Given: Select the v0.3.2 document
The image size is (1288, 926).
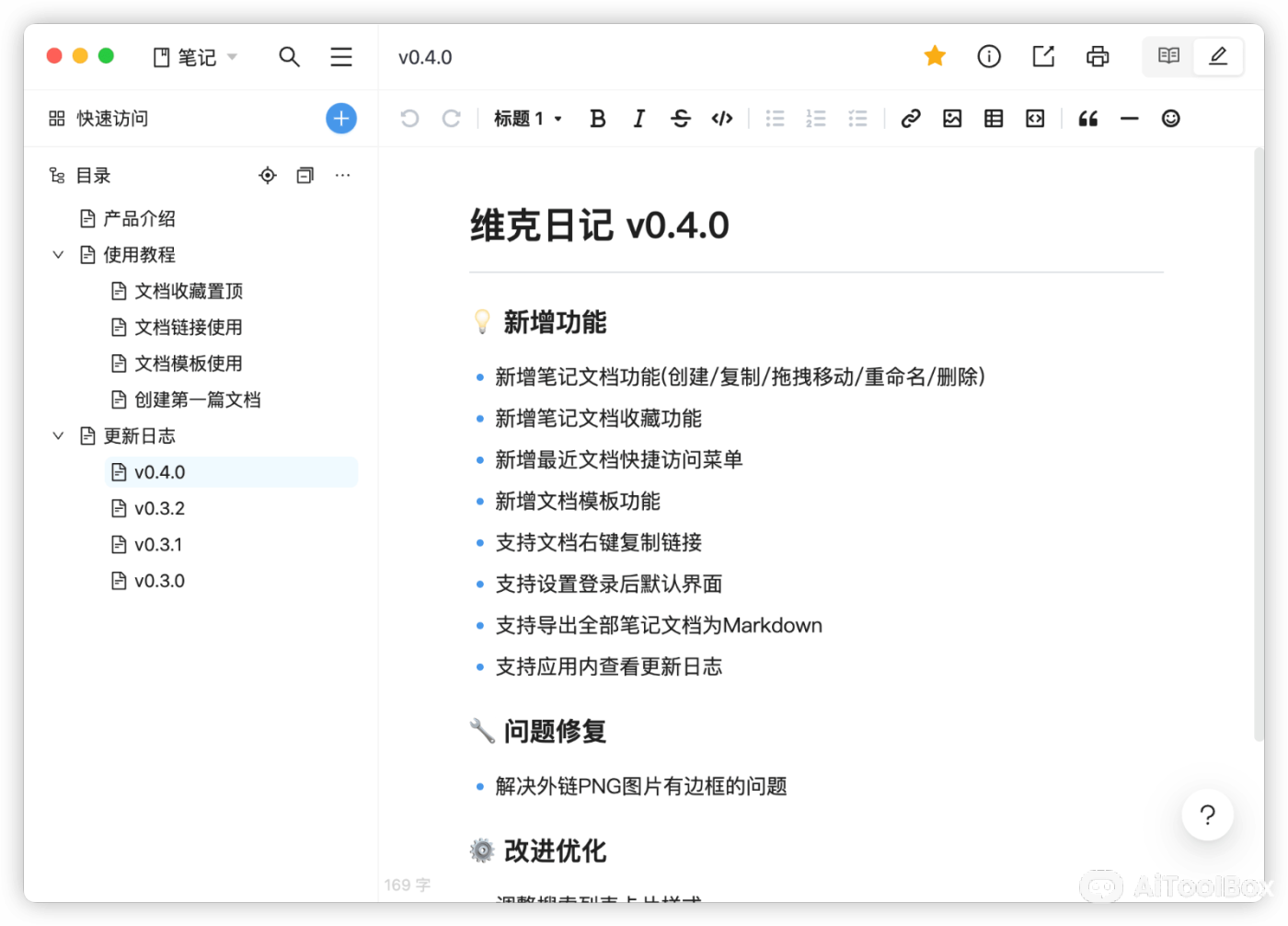Looking at the screenshot, I should pyautogui.click(x=158, y=507).
